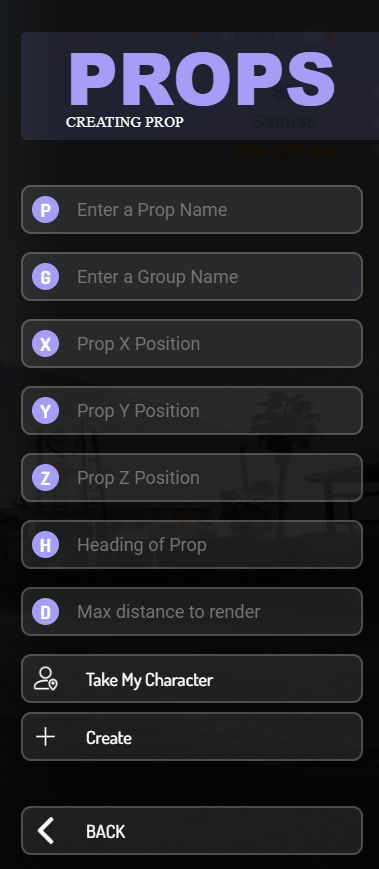Click the Z position circle icon
Image resolution: width=379 pixels, height=869 pixels.
coord(45,478)
